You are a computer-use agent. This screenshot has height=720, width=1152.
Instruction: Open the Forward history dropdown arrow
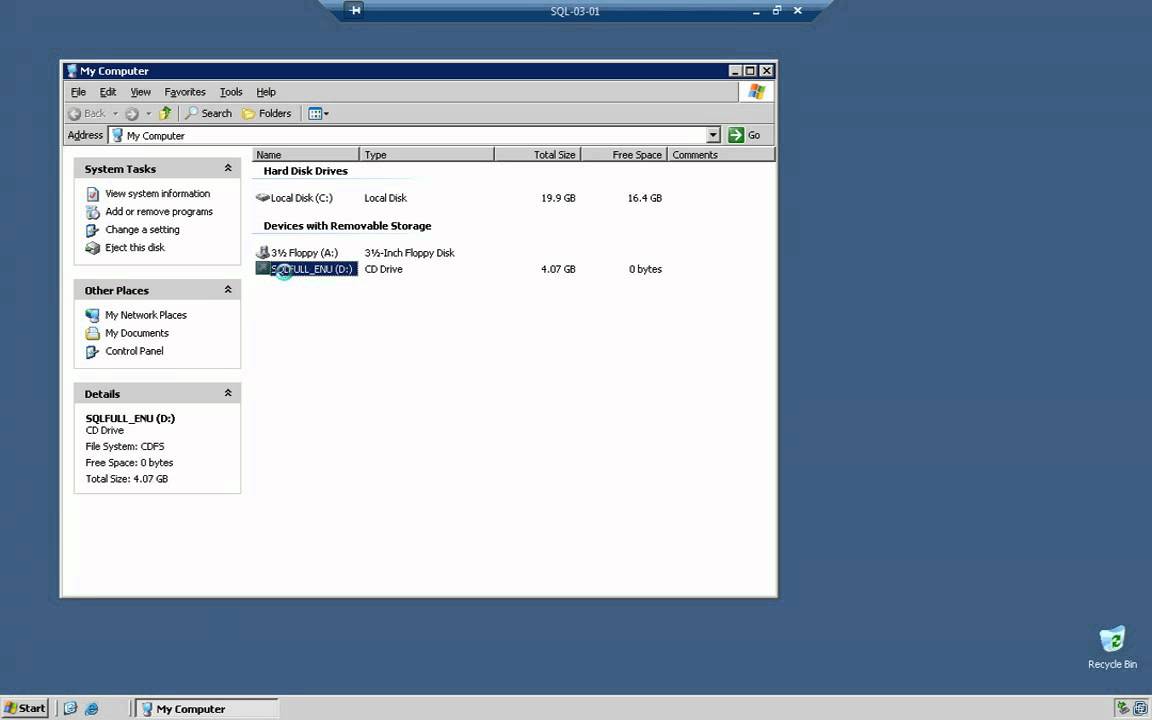[x=148, y=114]
